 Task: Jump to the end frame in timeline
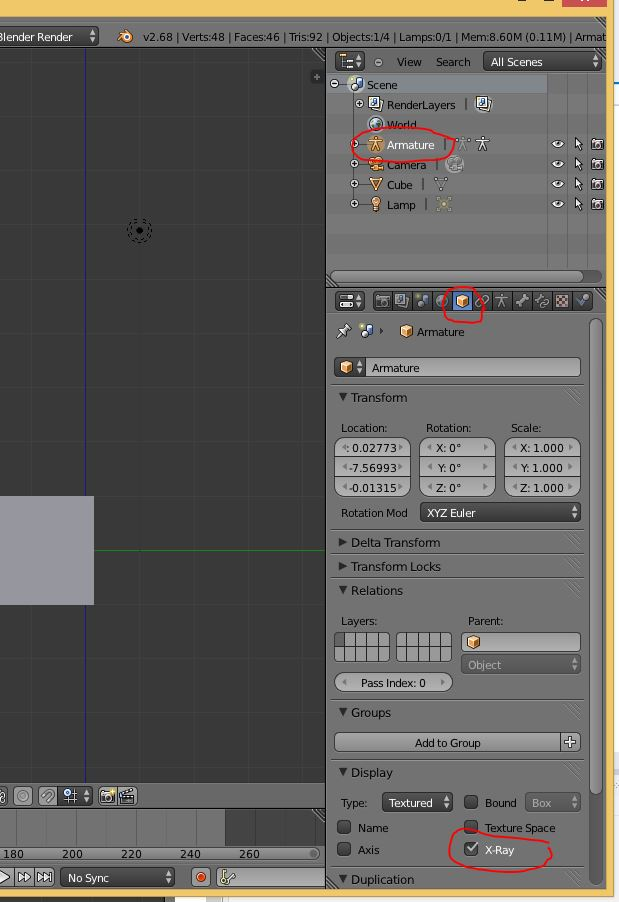pos(44,877)
